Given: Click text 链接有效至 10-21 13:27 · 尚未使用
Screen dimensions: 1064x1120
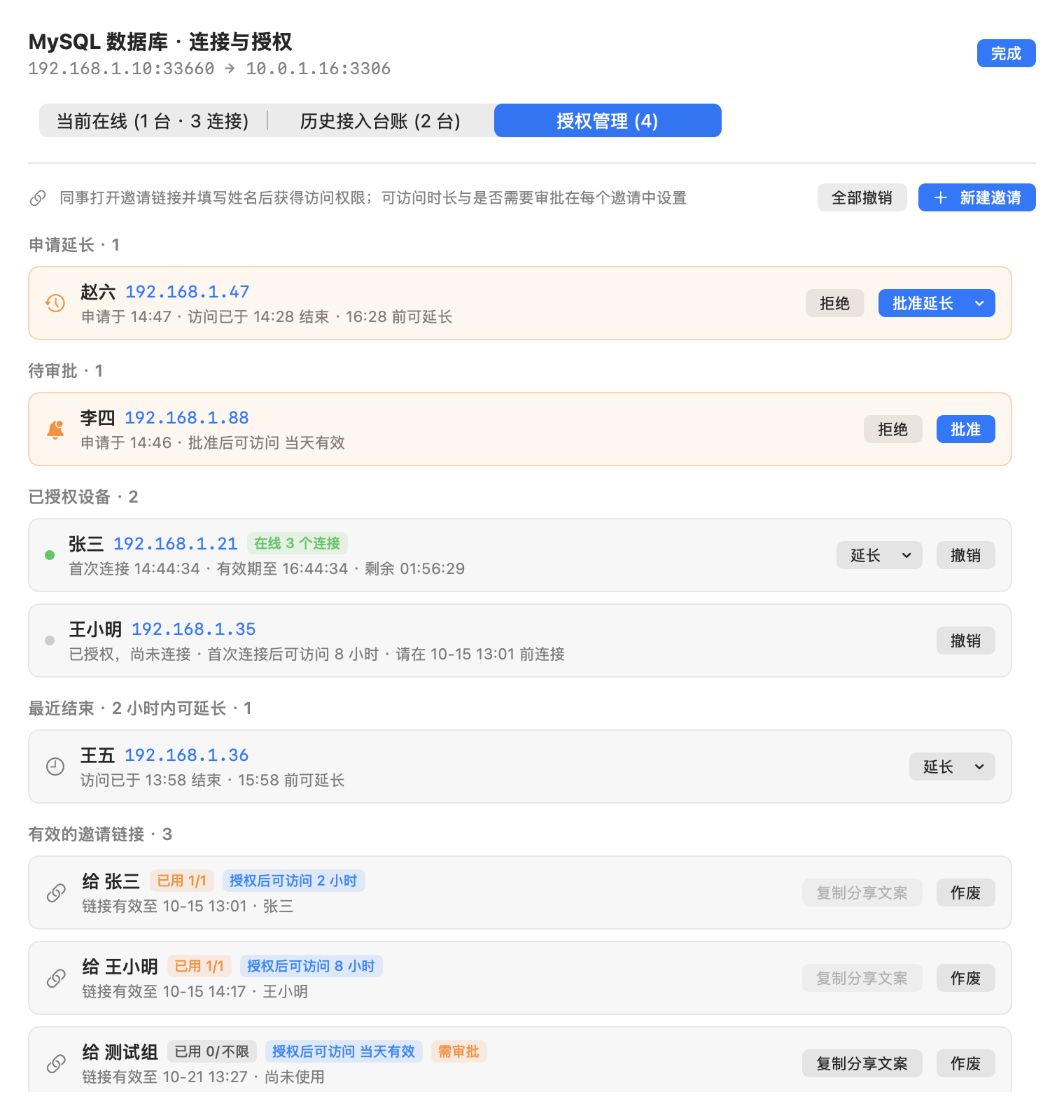Looking at the screenshot, I should [203, 1077].
